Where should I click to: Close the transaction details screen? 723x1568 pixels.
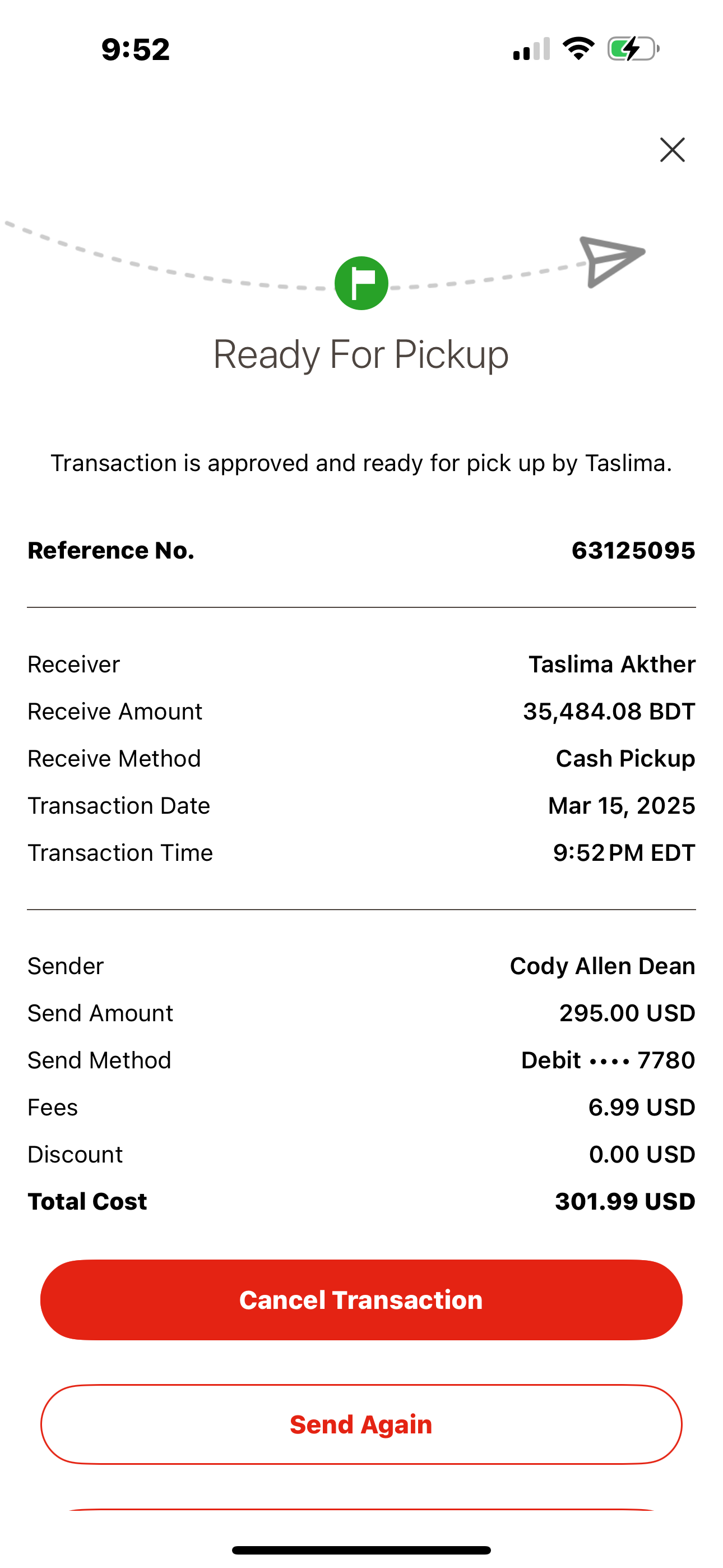pyautogui.click(x=672, y=150)
